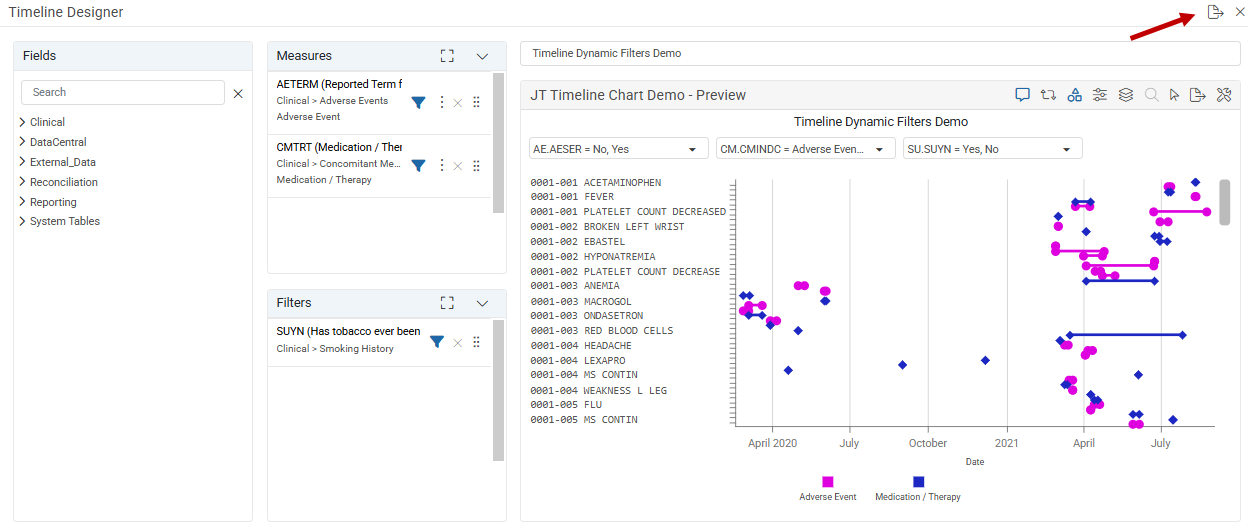1248x525 pixels.
Task: Expand the Clinical tree node
Action: (23, 122)
